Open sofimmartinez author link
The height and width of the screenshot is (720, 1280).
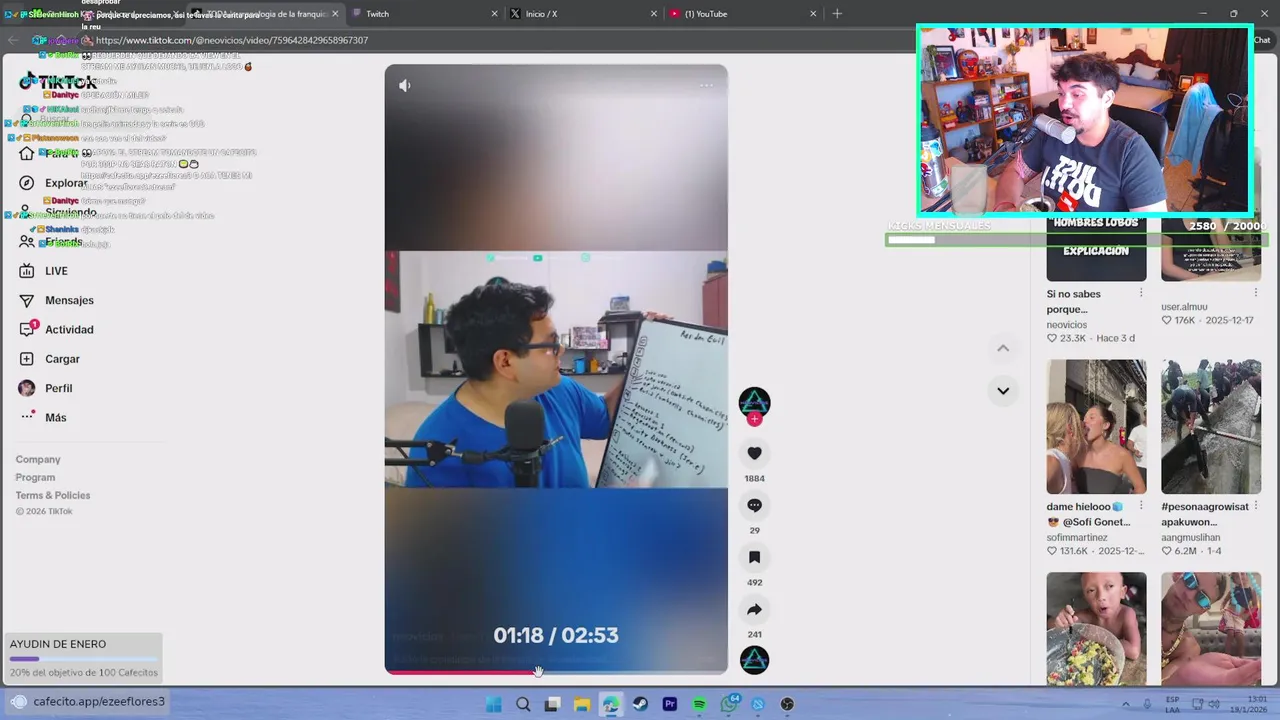point(1077,537)
